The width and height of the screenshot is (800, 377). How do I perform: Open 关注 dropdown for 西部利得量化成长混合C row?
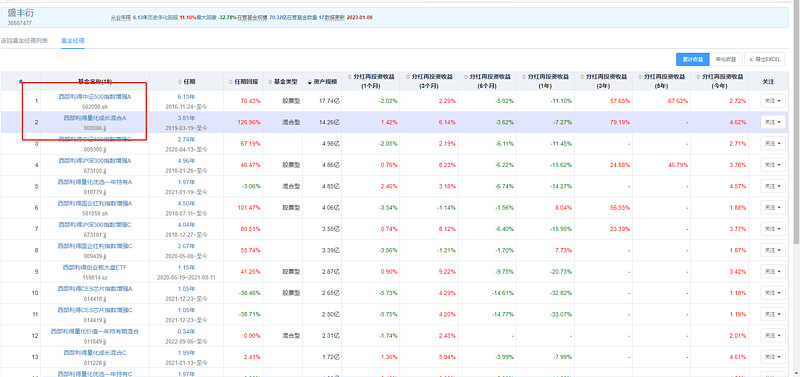click(773, 357)
